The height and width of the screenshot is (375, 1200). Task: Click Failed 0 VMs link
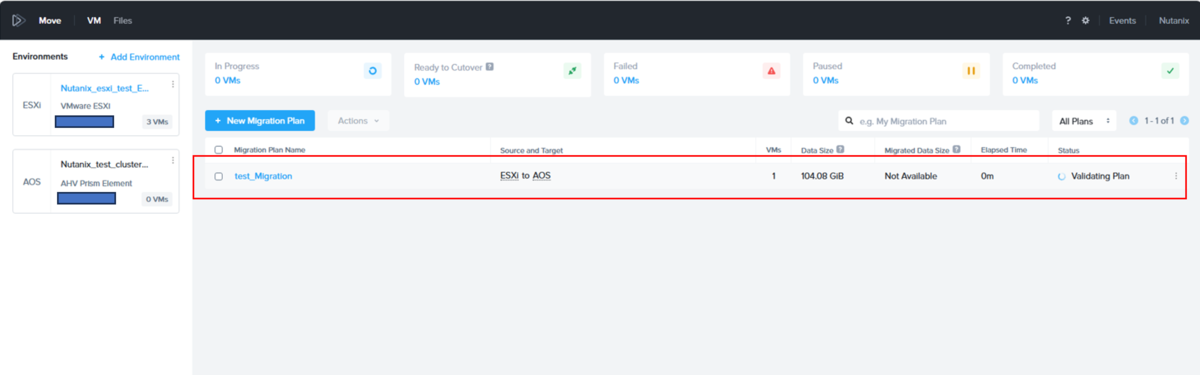[x=626, y=81]
